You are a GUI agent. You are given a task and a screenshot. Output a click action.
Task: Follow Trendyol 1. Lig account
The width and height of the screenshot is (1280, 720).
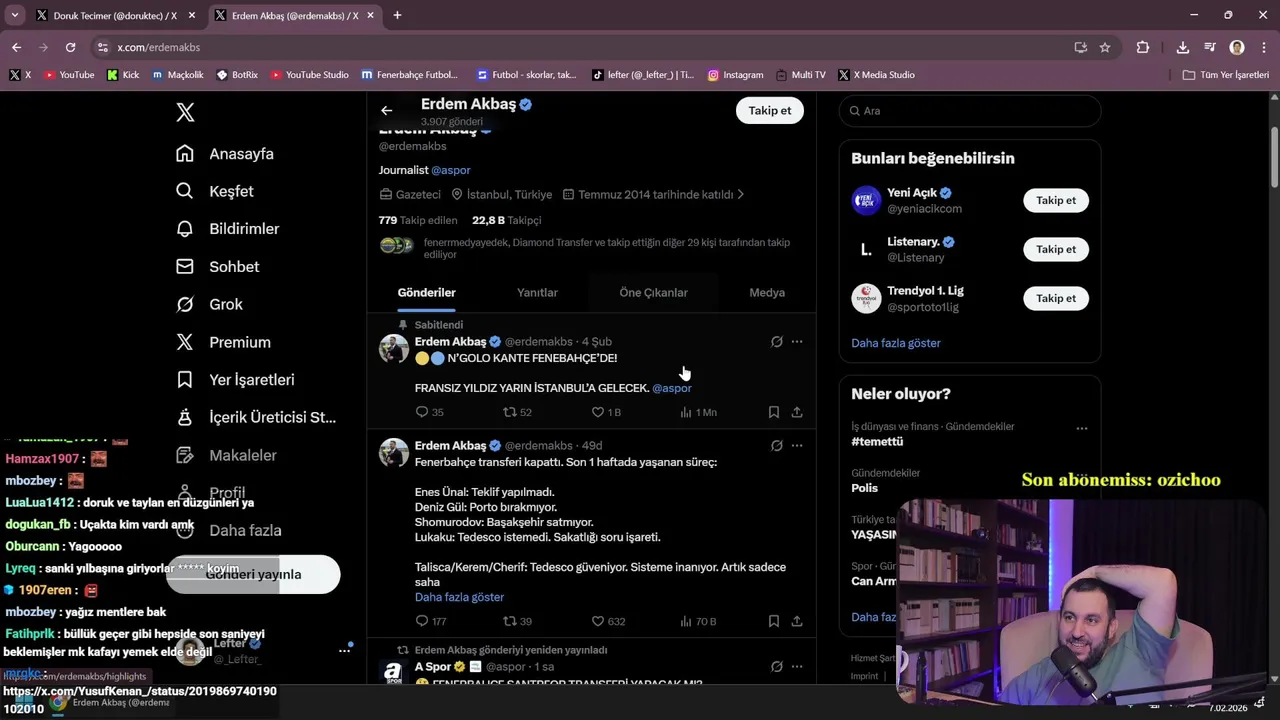[1056, 299]
